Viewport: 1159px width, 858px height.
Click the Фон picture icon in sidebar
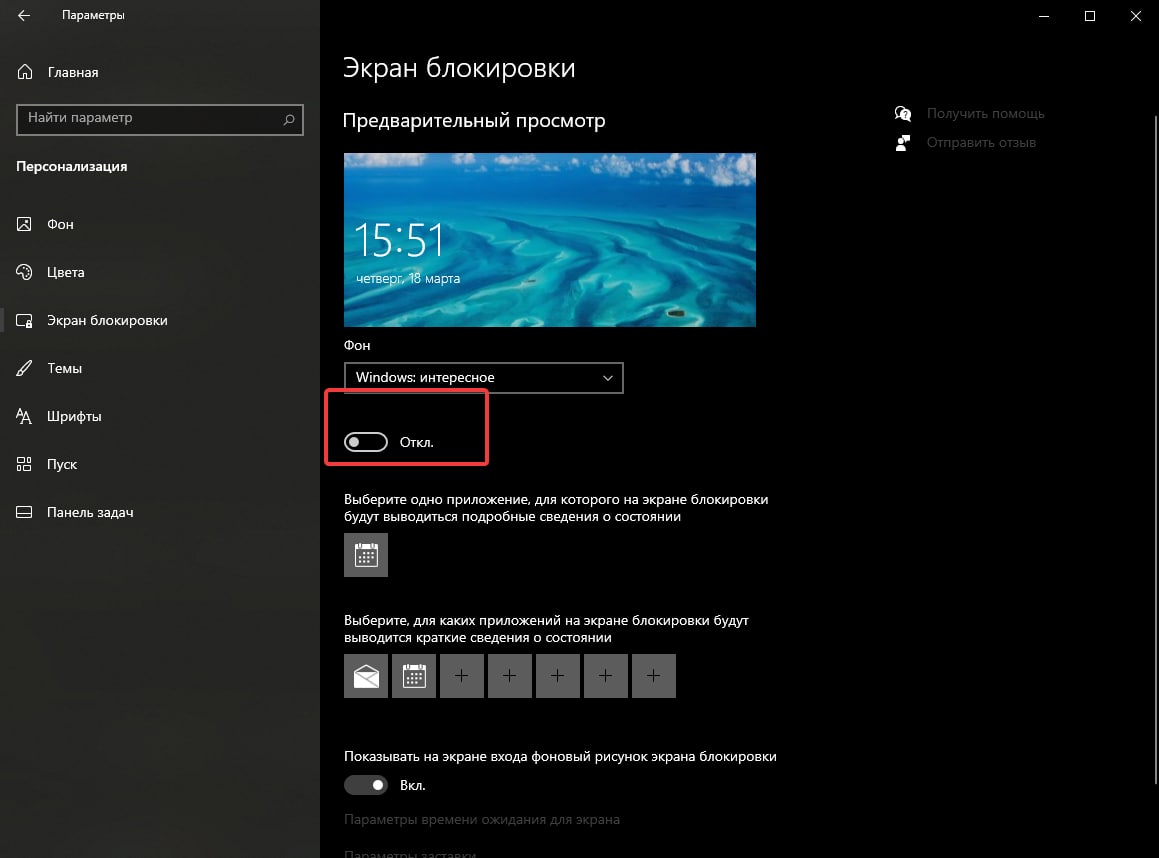pyautogui.click(x=24, y=224)
